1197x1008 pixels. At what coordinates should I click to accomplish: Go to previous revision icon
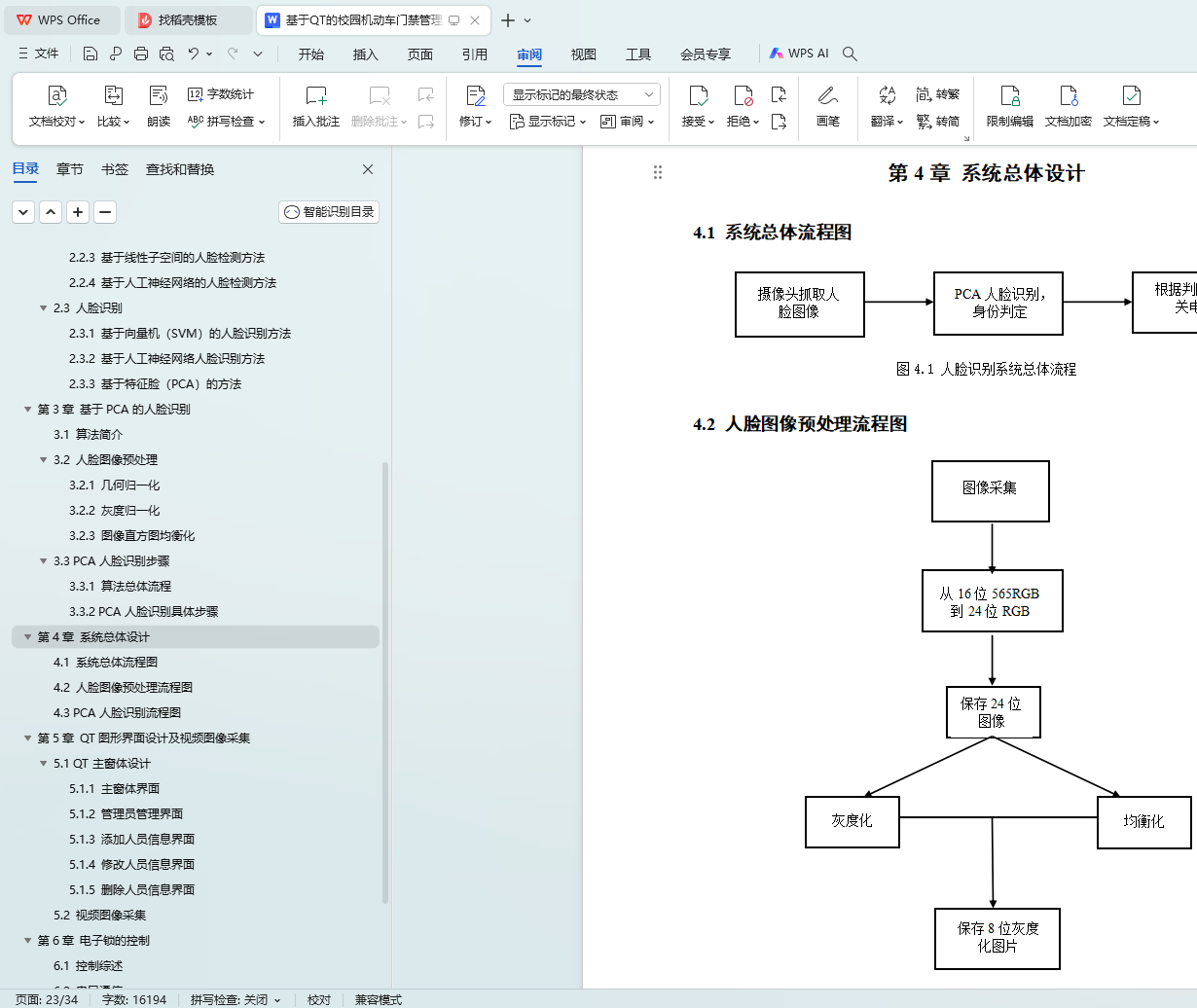pos(779,94)
